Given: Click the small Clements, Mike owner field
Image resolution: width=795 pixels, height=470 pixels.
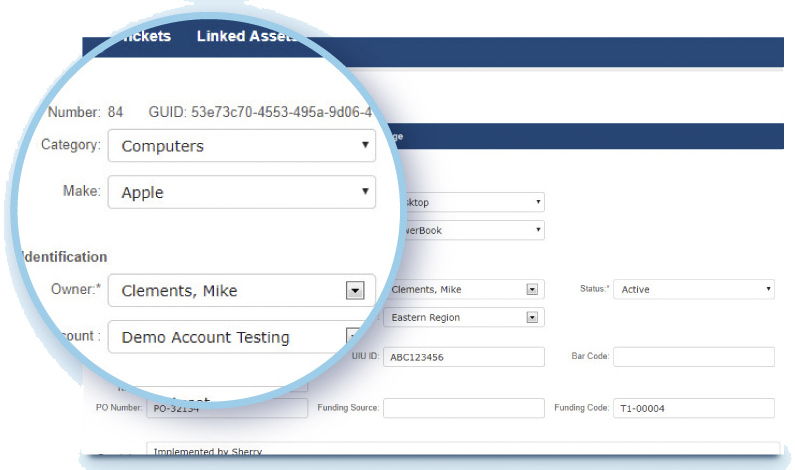Looking at the screenshot, I should pos(455,290).
